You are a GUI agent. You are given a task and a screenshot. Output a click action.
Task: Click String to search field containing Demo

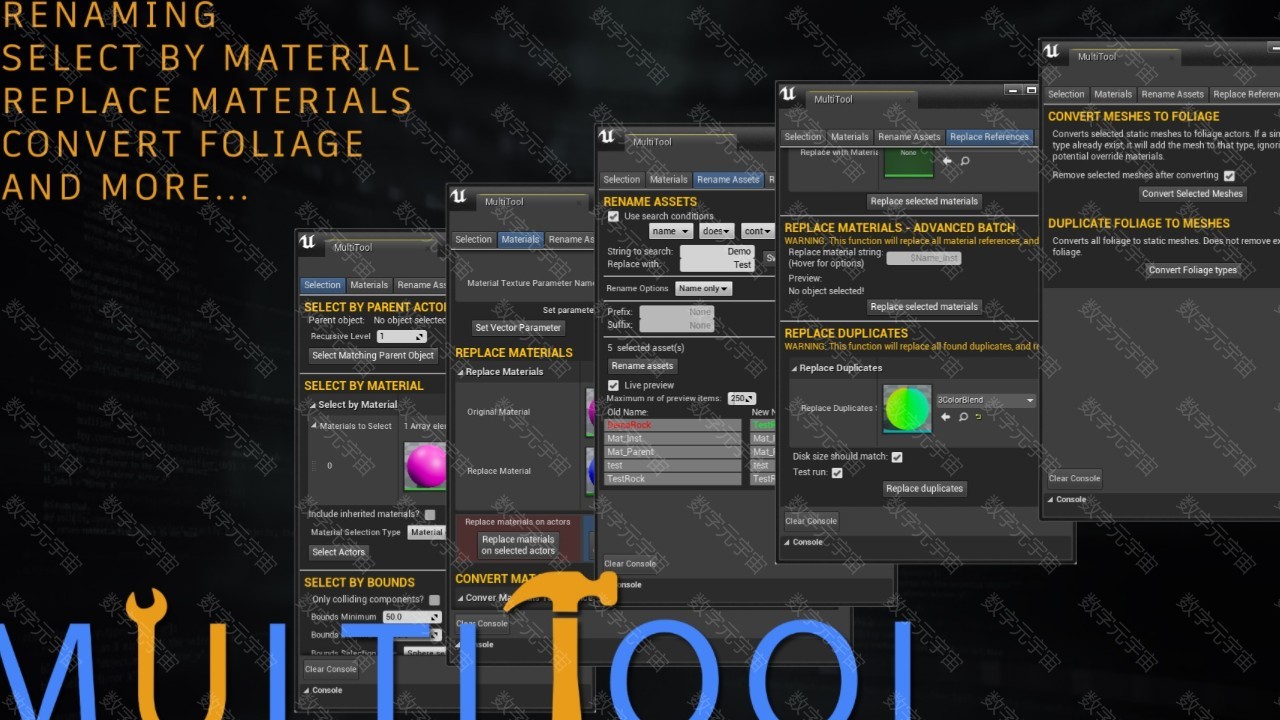click(717, 252)
